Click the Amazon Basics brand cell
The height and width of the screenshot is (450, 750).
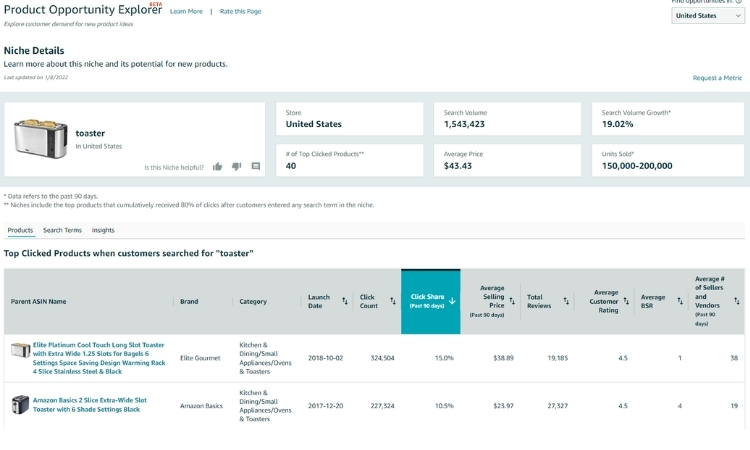(x=201, y=406)
